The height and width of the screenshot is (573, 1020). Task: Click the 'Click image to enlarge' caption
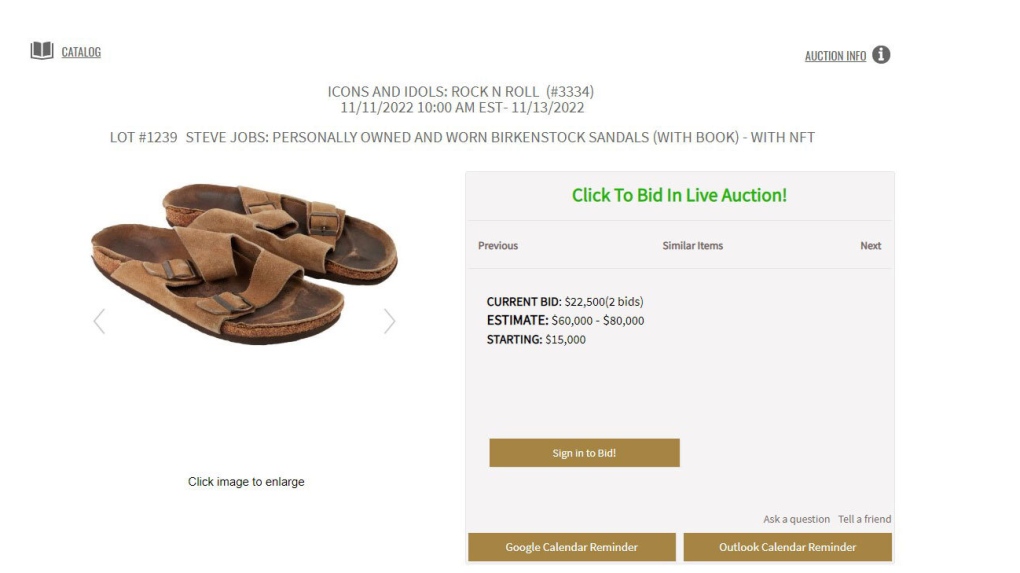(x=246, y=482)
